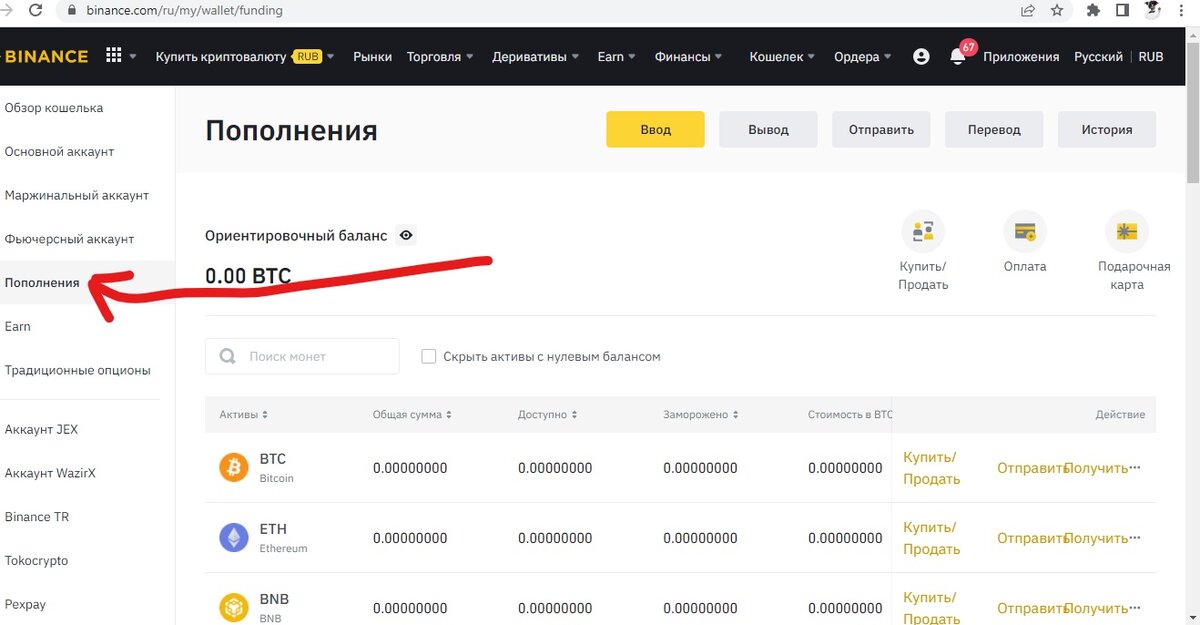Focus the Поиск монет search field

[x=302, y=356]
